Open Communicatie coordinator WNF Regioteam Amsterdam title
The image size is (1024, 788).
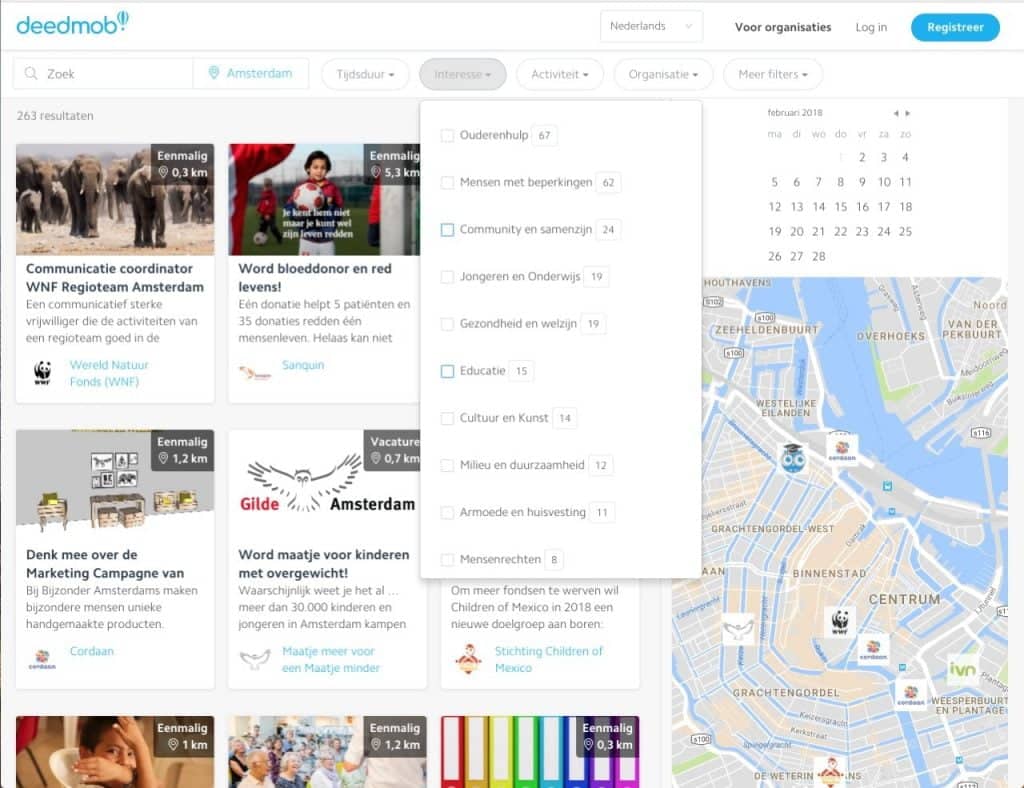point(115,277)
